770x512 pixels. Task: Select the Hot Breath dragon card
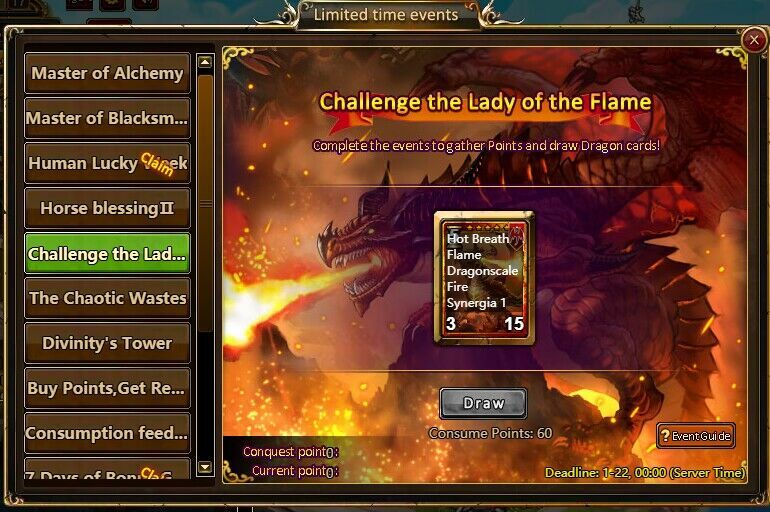coord(484,278)
